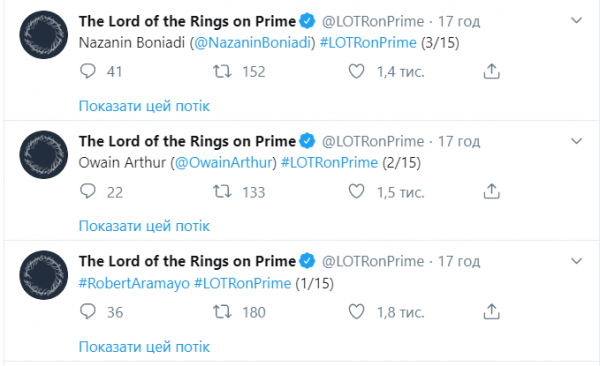
Task: Open the more-options chevron on the (1/15) tweet
Action: [576, 261]
